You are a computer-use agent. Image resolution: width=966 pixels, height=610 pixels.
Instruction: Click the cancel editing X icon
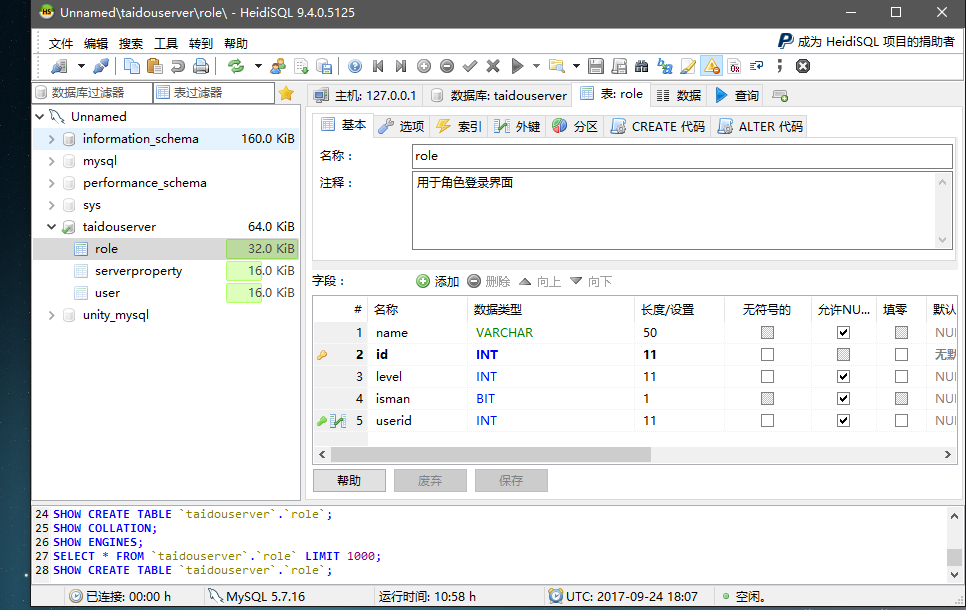(x=493, y=66)
